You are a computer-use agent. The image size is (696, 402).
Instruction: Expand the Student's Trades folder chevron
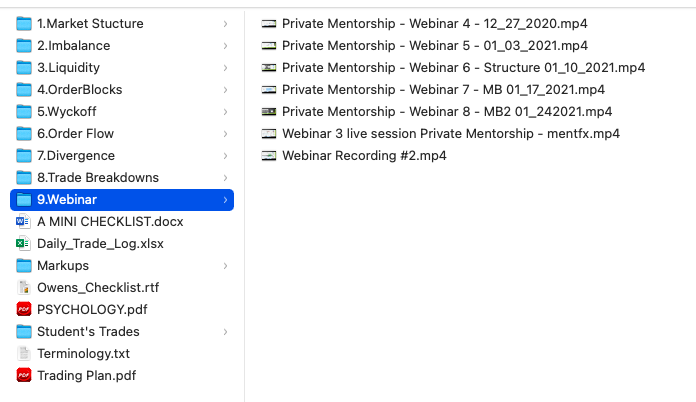[226, 331]
